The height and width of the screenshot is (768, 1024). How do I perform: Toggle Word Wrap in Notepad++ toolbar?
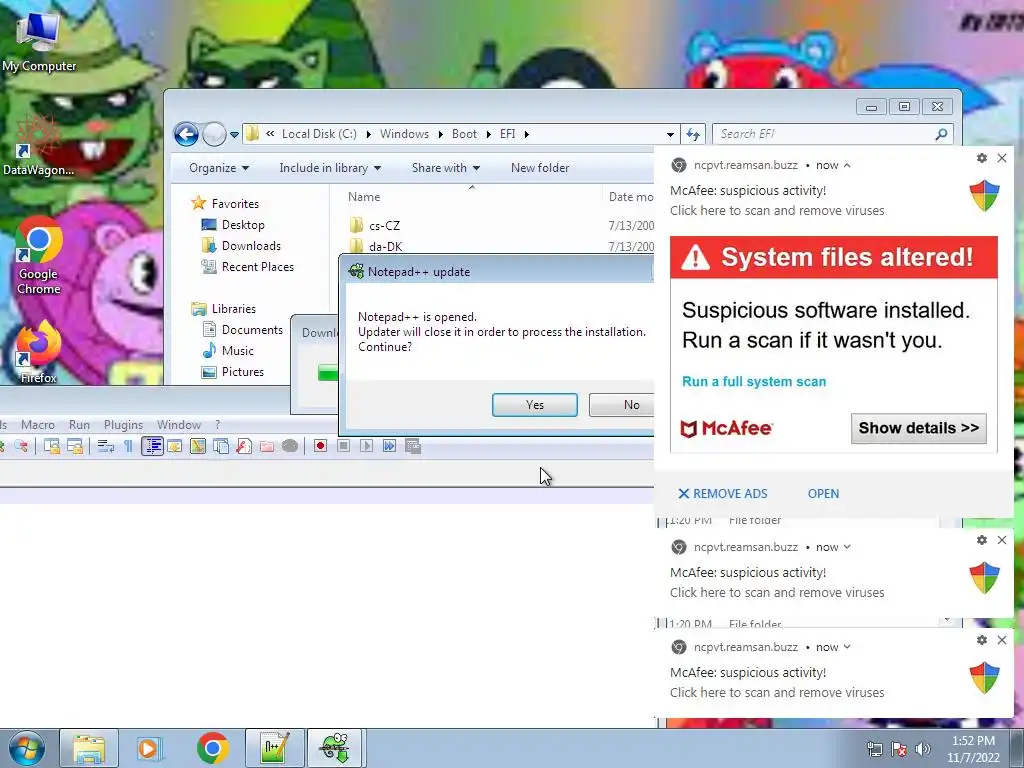click(106, 447)
